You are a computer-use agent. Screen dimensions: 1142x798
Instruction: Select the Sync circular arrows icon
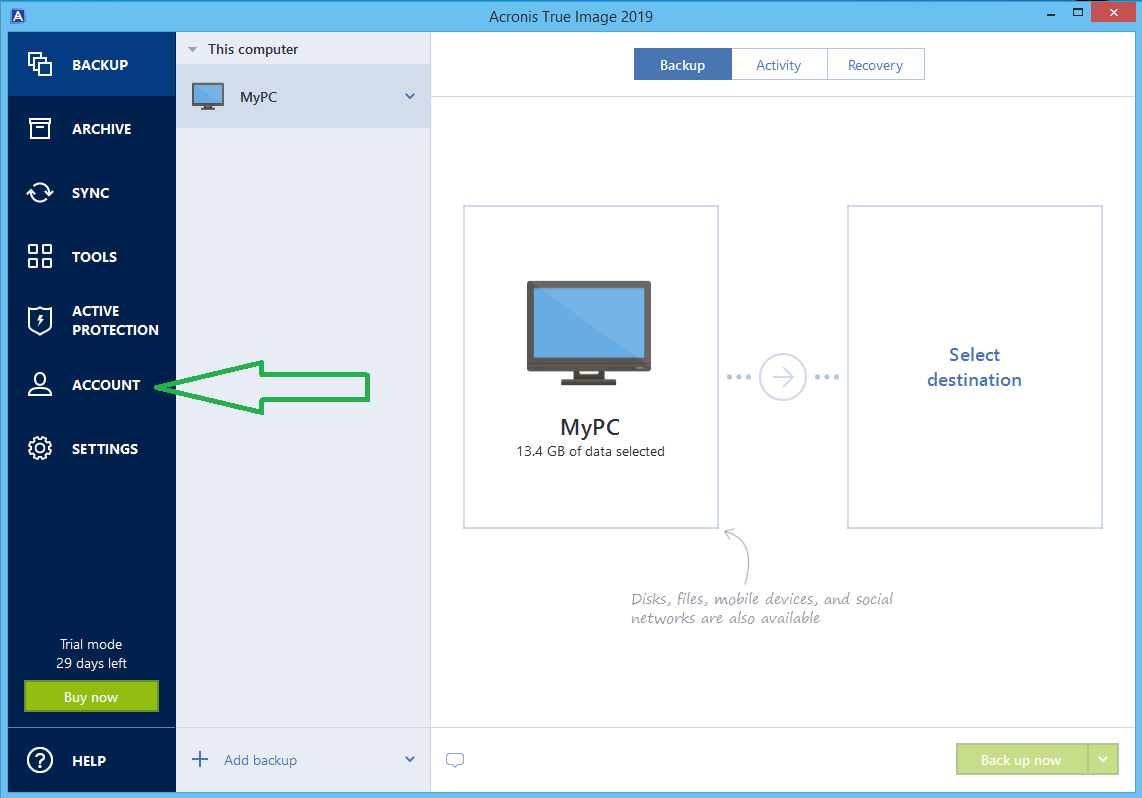[40, 192]
